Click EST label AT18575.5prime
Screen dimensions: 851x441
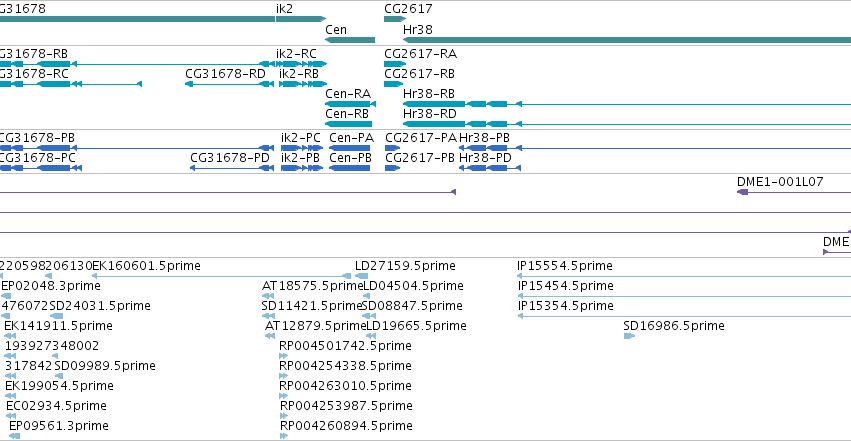(312, 286)
